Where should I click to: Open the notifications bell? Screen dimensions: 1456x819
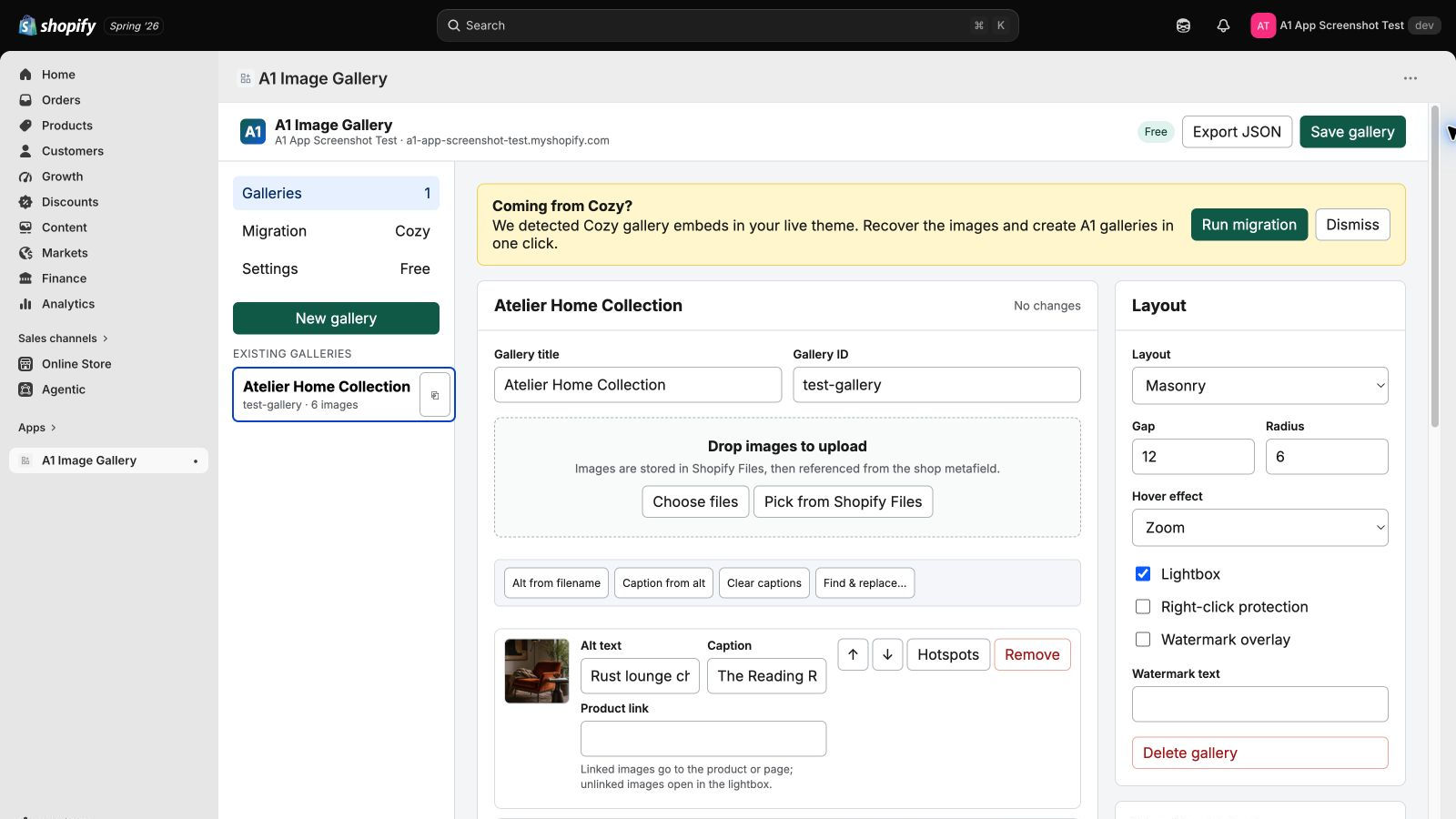point(1223,25)
